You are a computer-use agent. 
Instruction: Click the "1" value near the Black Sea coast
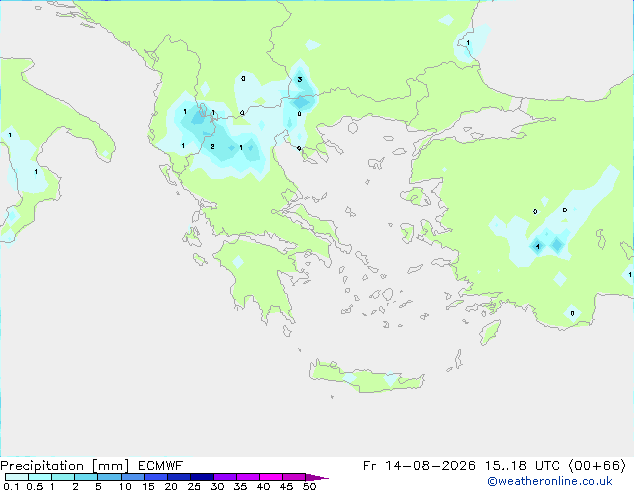468,42
